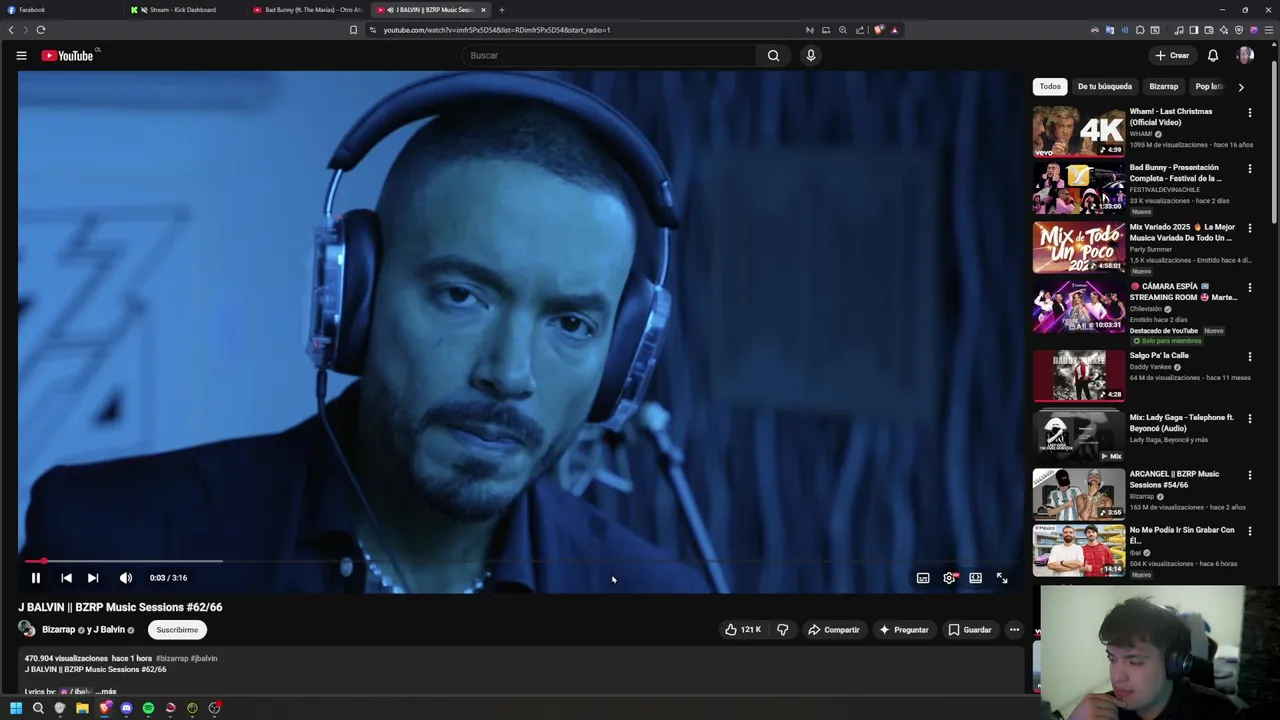Viewport: 1280px width, 720px height.
Task: Open more actions ellipsis under the video
Action: pos(1014,630)
